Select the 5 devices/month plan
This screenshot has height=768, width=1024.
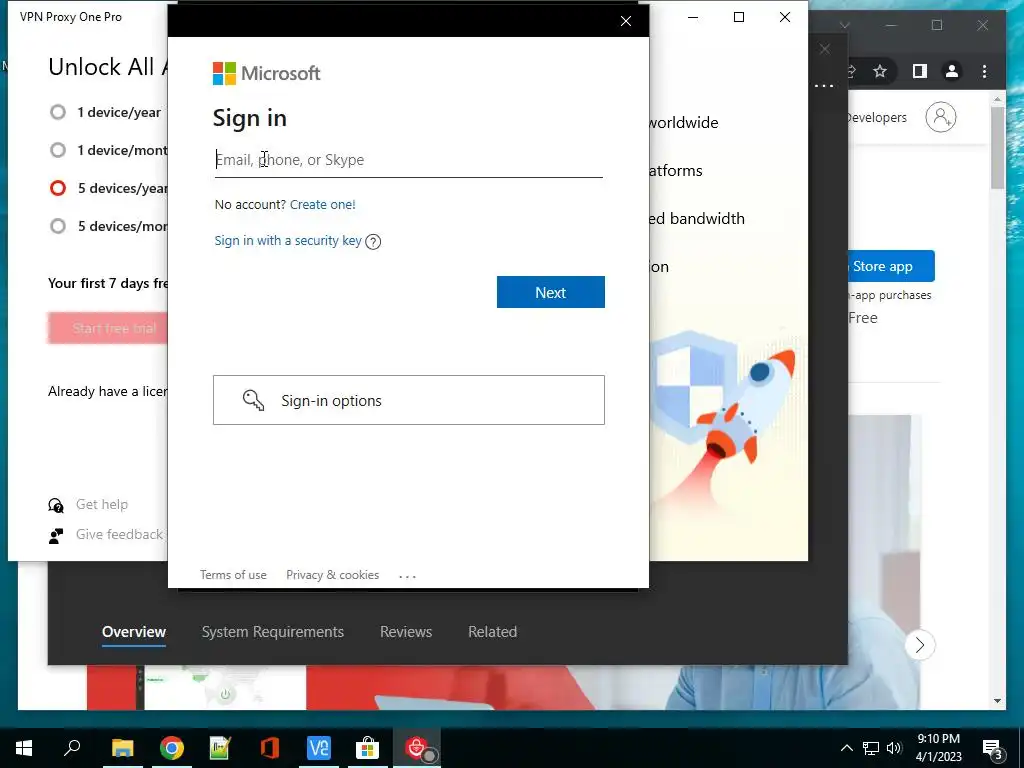[x=58, y=226]
